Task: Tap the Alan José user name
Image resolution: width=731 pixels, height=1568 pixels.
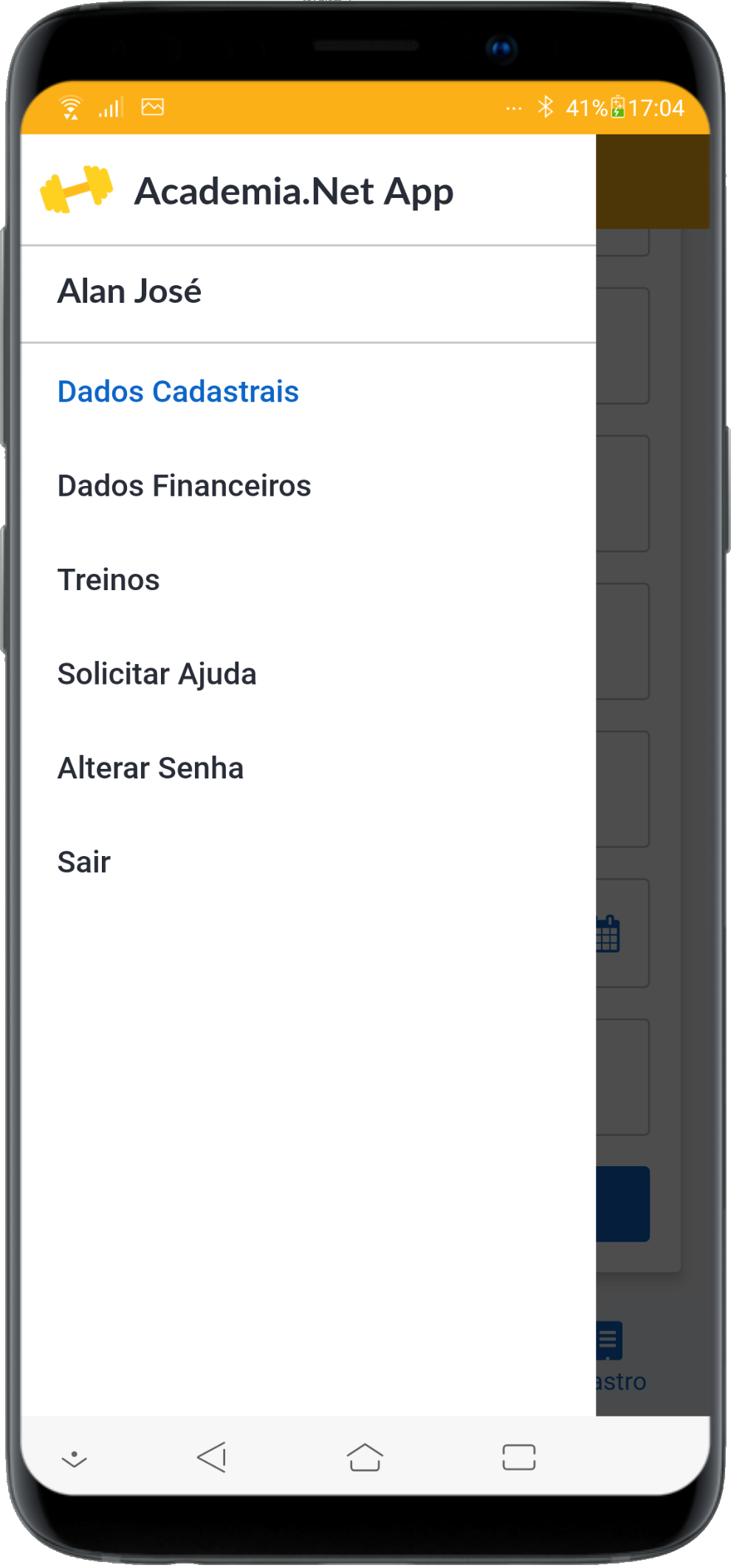Action: tap(129, 292)
